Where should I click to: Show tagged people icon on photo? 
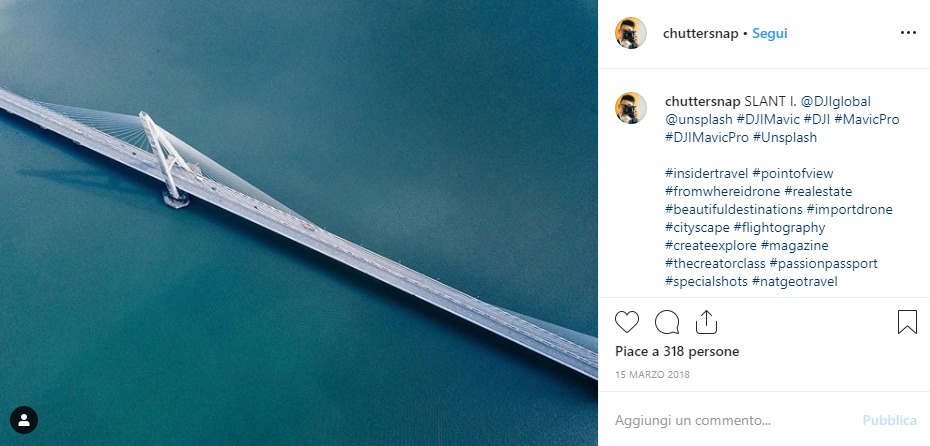click(x=24, y=420)
